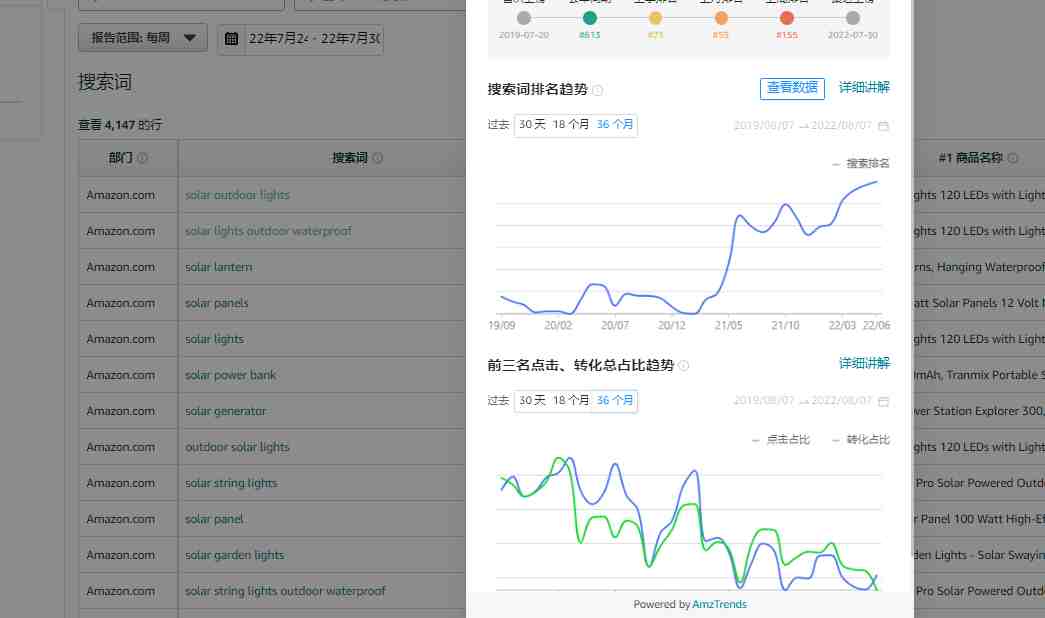The width and height of the screenshot is (1045, 618).
Task: Select 18 个月 in click share trend range
Action: (570, 400)
